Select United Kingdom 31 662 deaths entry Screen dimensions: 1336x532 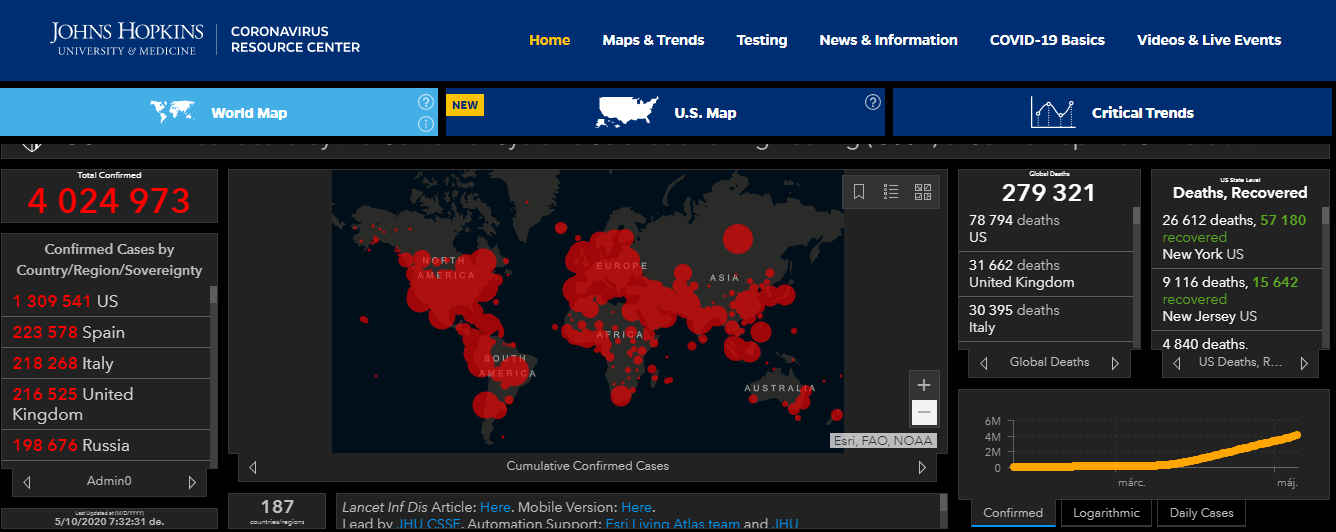pyautogui.click(x=1047, y=274)
